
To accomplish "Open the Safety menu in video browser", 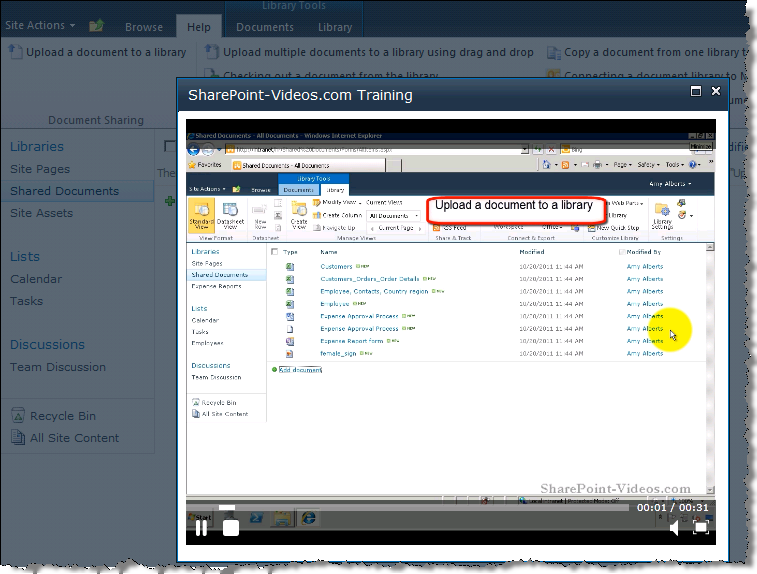I will [648, 165].
